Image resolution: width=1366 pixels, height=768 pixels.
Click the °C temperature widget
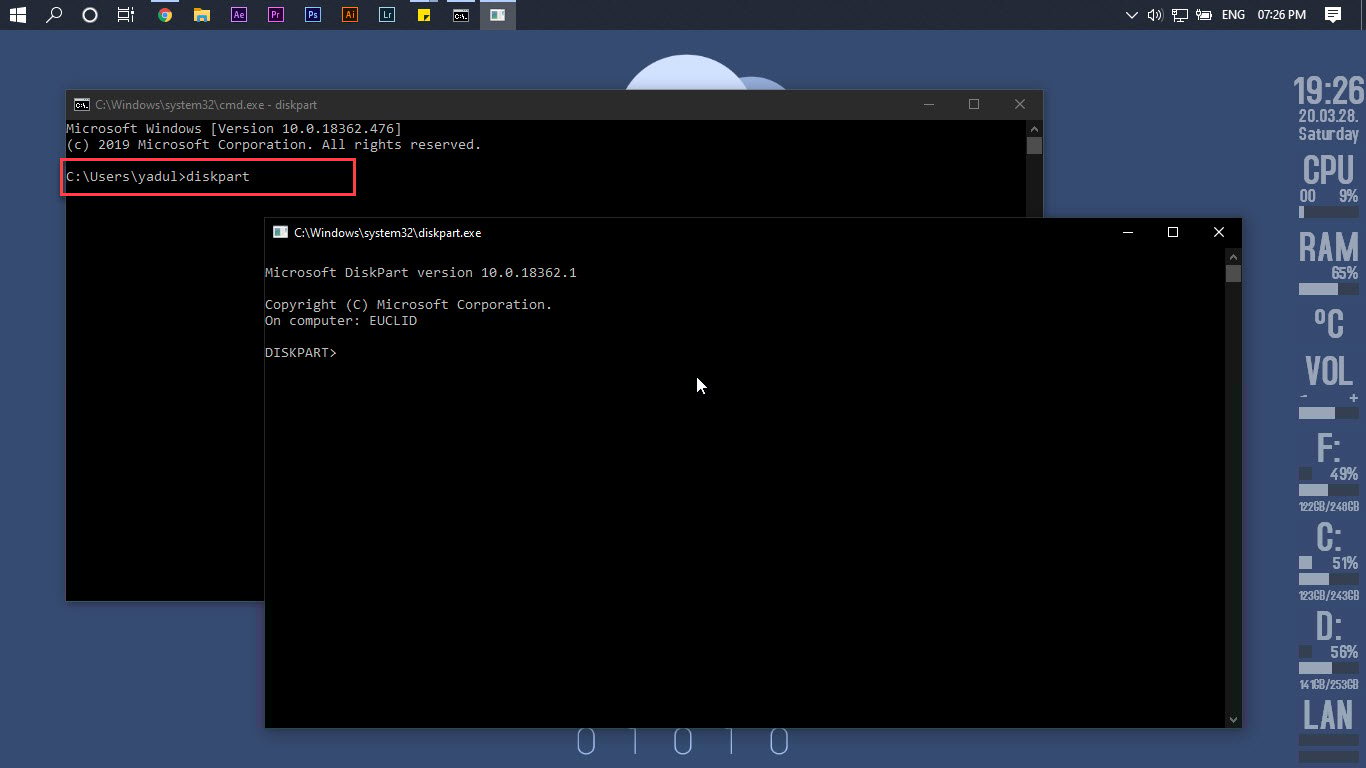pyautogui.click(x=1328, y=323)
